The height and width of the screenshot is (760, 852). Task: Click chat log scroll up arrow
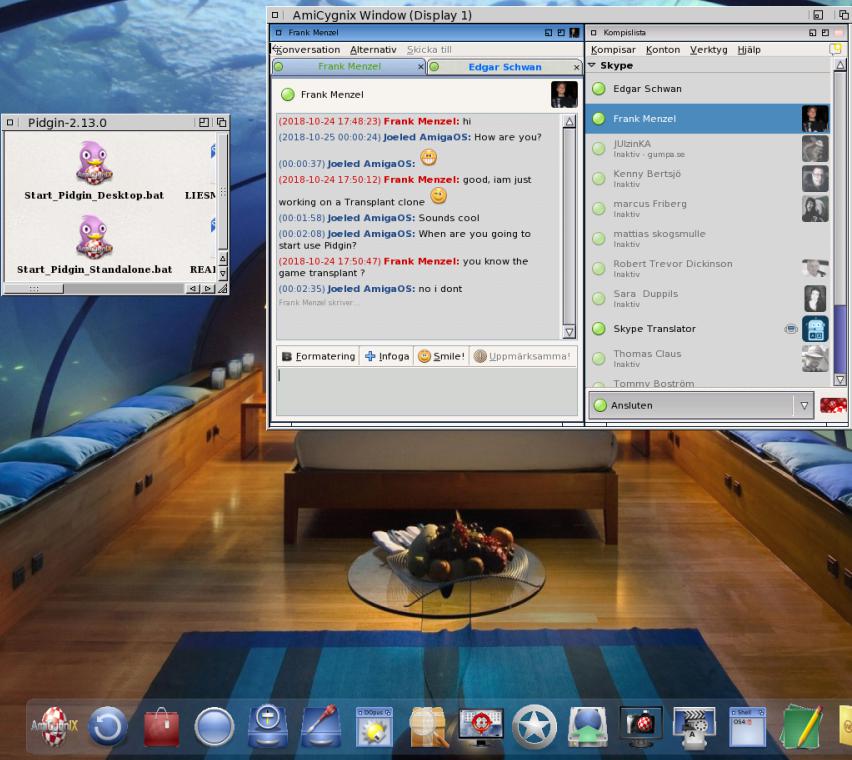coord(569,121)
